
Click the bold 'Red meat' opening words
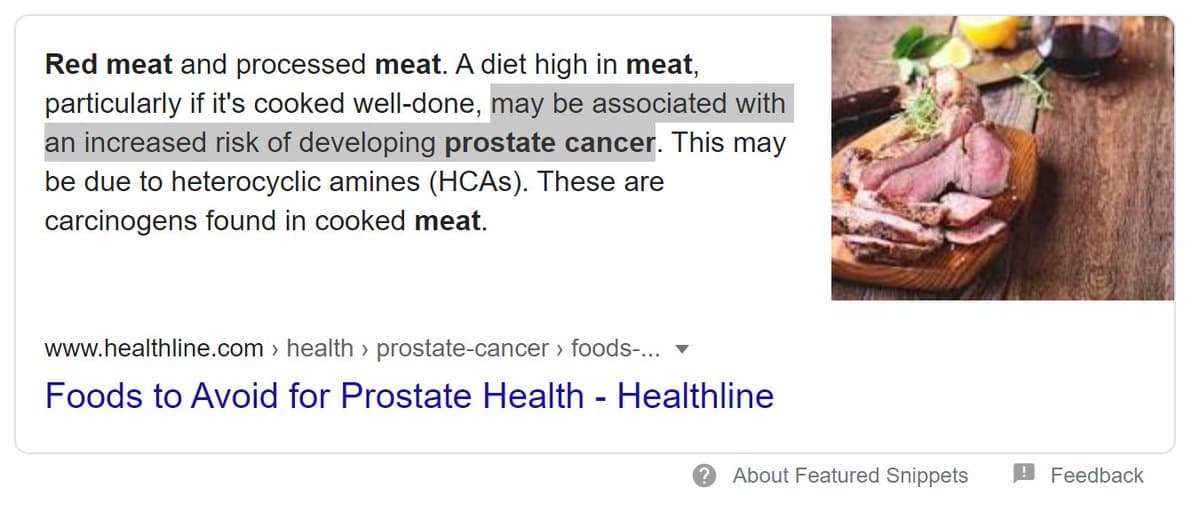[109, 65]
